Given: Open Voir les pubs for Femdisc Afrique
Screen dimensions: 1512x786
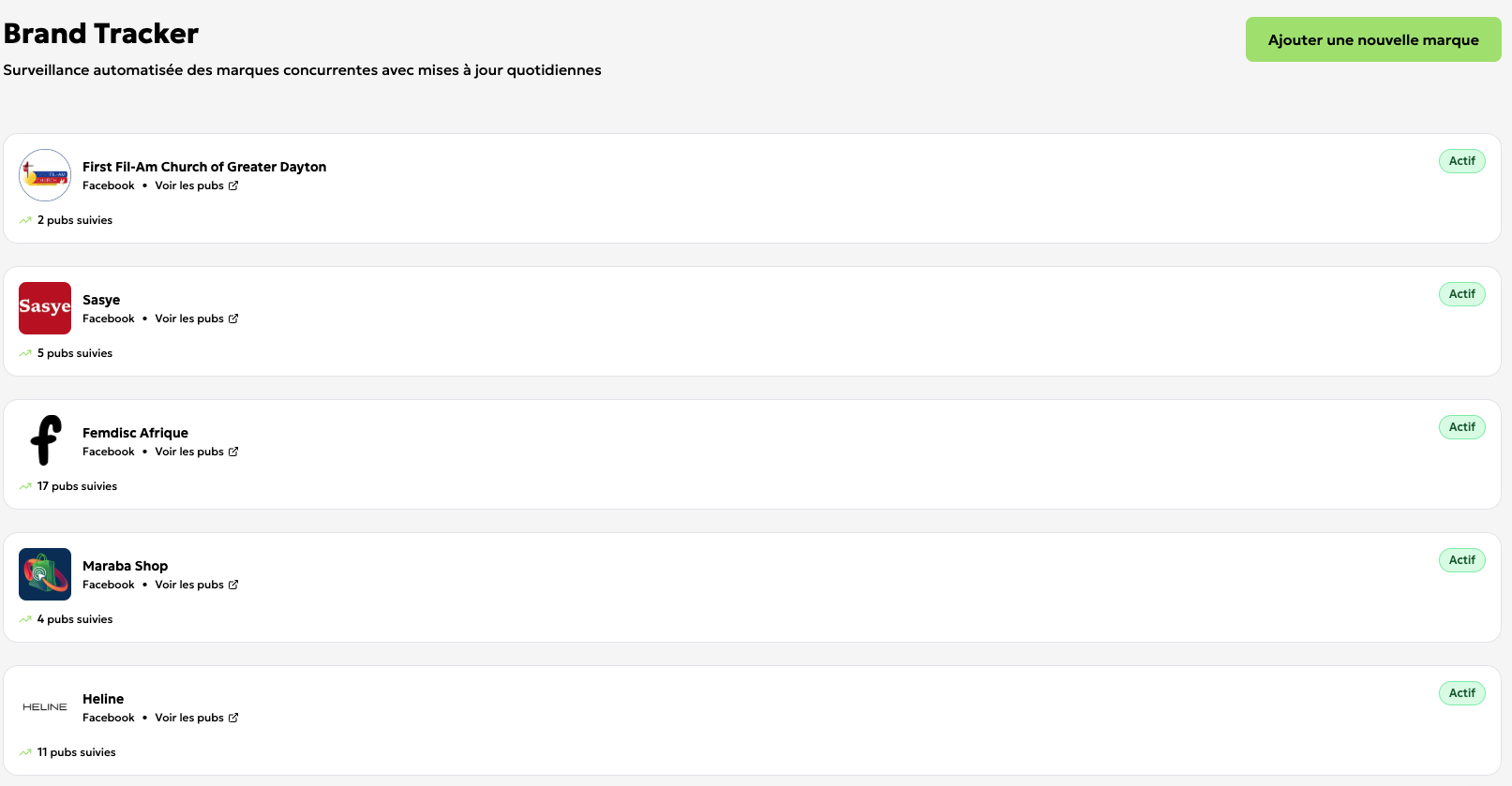Looking at the screenshot, I should [x=189, y=452].
